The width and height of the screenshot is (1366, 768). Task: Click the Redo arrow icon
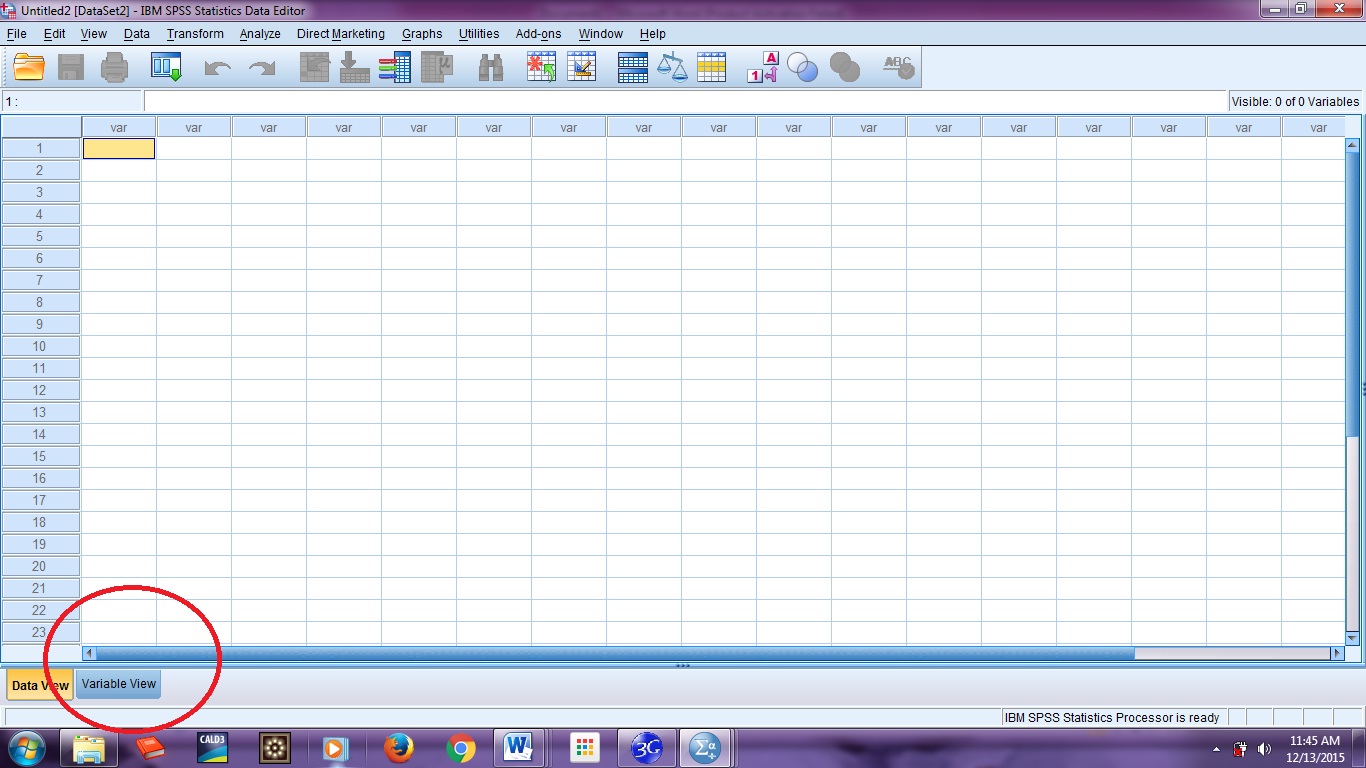[262, 68]
